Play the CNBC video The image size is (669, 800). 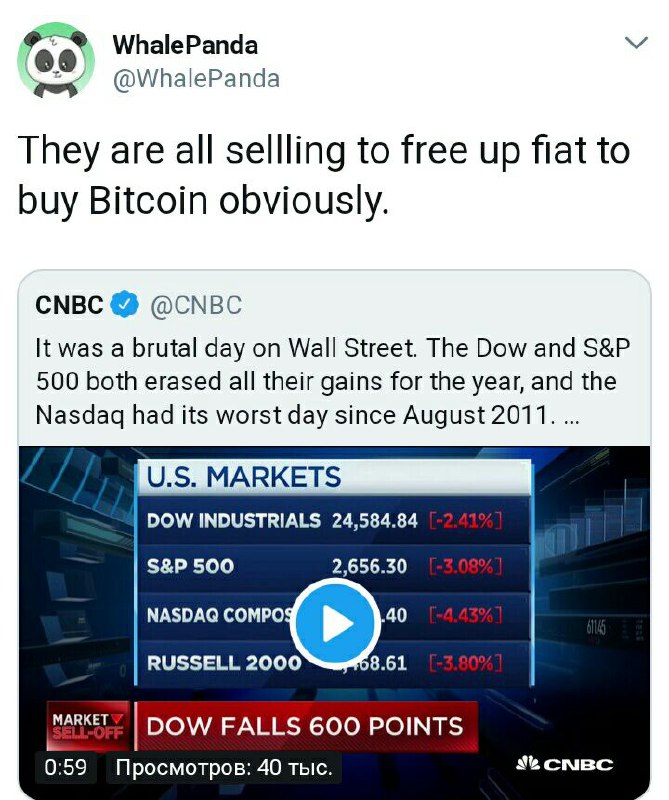[335, 624]
